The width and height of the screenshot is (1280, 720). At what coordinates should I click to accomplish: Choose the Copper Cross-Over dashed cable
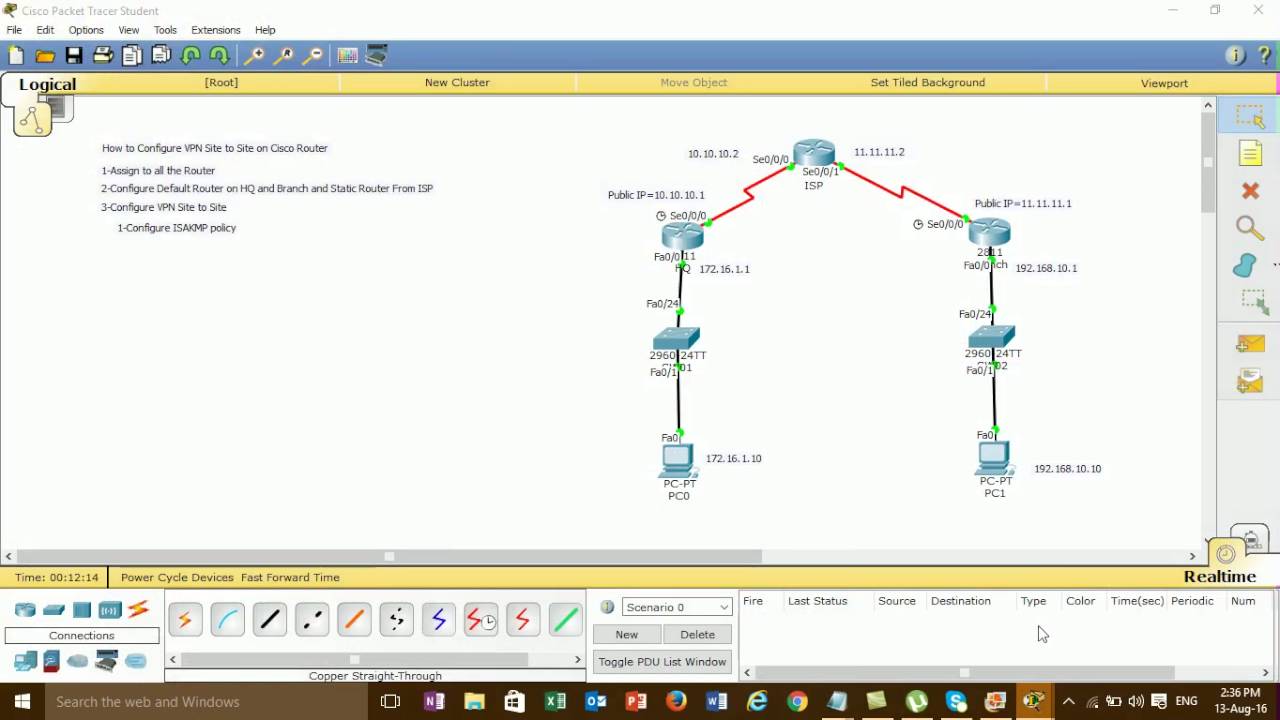point(312,621)
